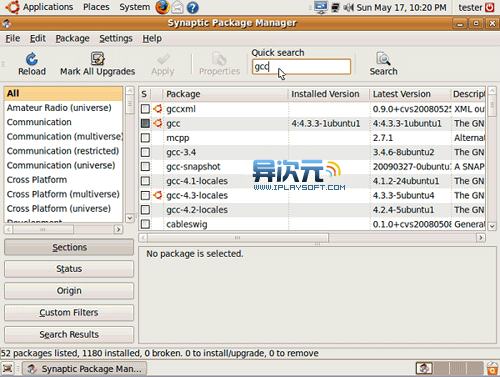
Task: Open the Help menu
Action: tap(152, 39)
